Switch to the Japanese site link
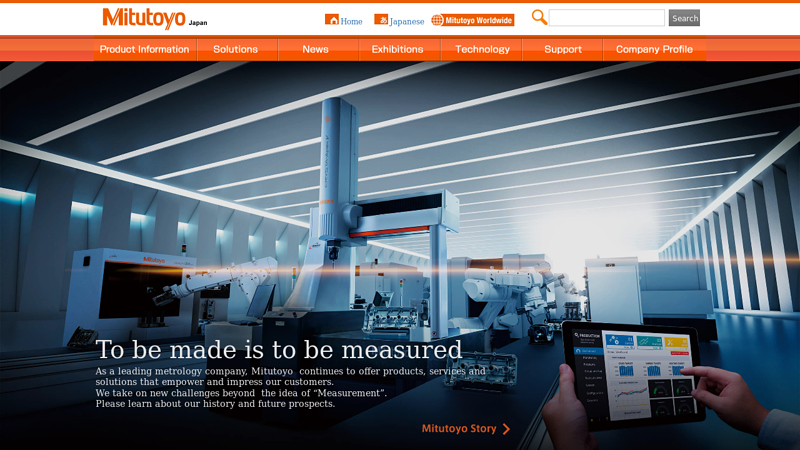 coord(407,21)
